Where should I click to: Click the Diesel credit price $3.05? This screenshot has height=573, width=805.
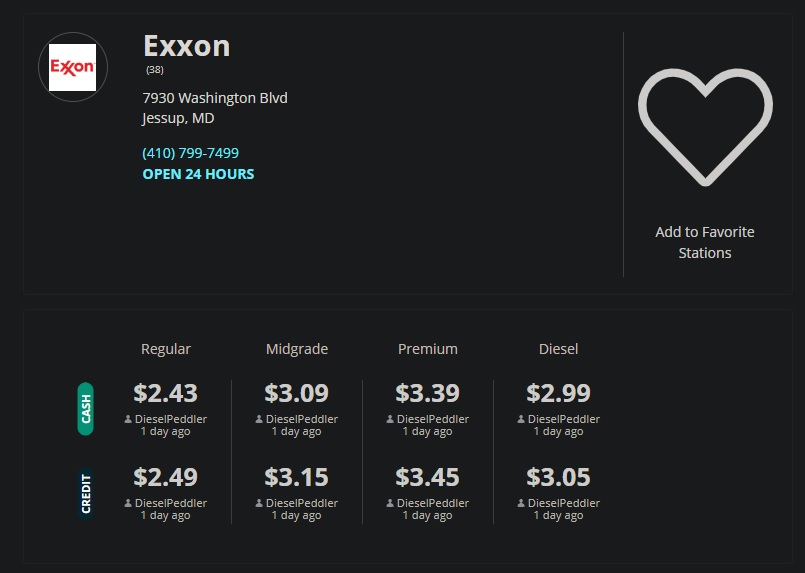558,478
